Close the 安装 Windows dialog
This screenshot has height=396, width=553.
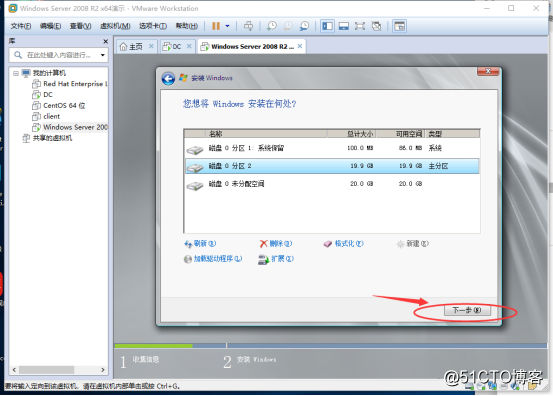click(x=488, y=71)
